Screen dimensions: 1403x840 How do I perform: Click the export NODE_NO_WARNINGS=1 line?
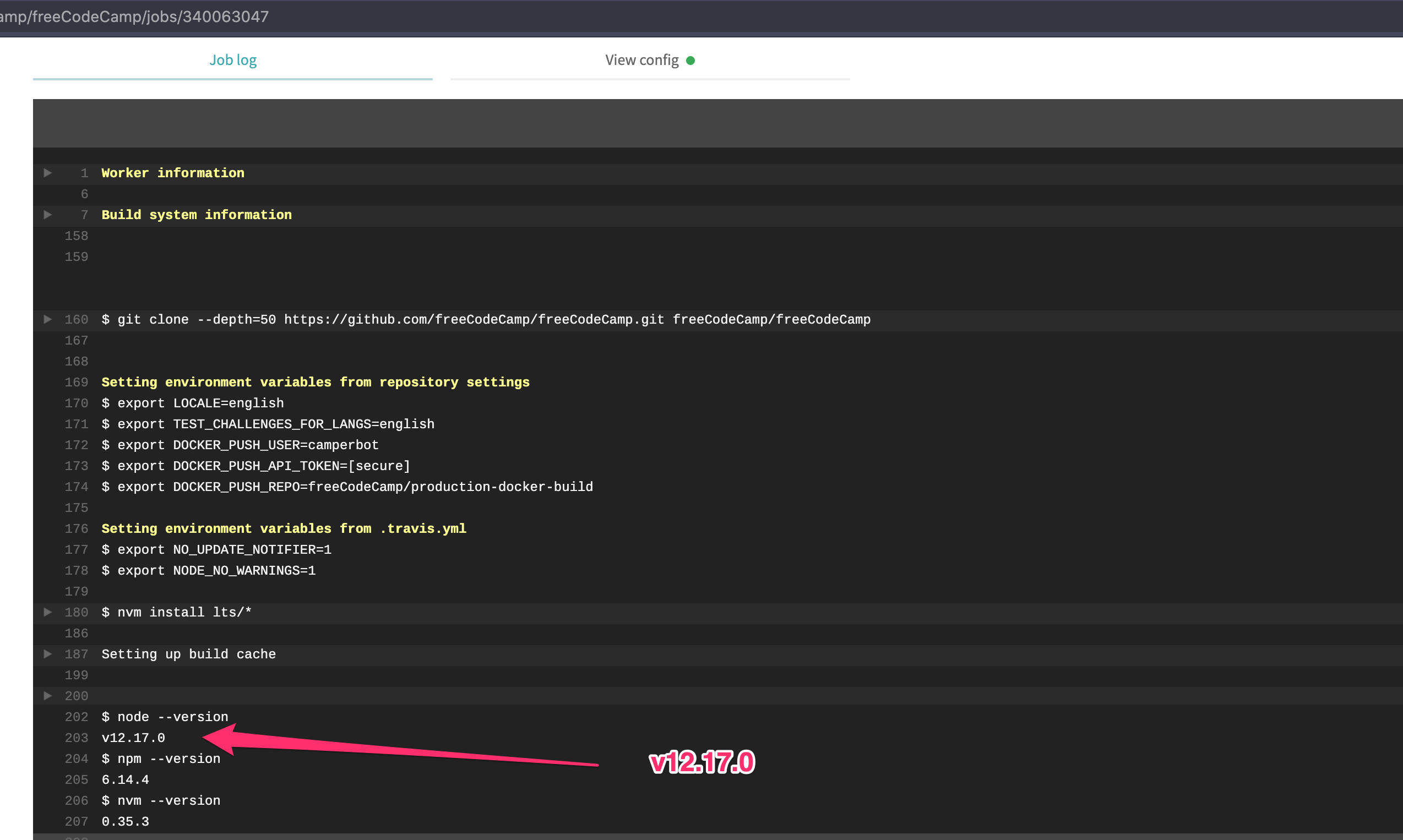pyautogui.click(x=208, y=570)
